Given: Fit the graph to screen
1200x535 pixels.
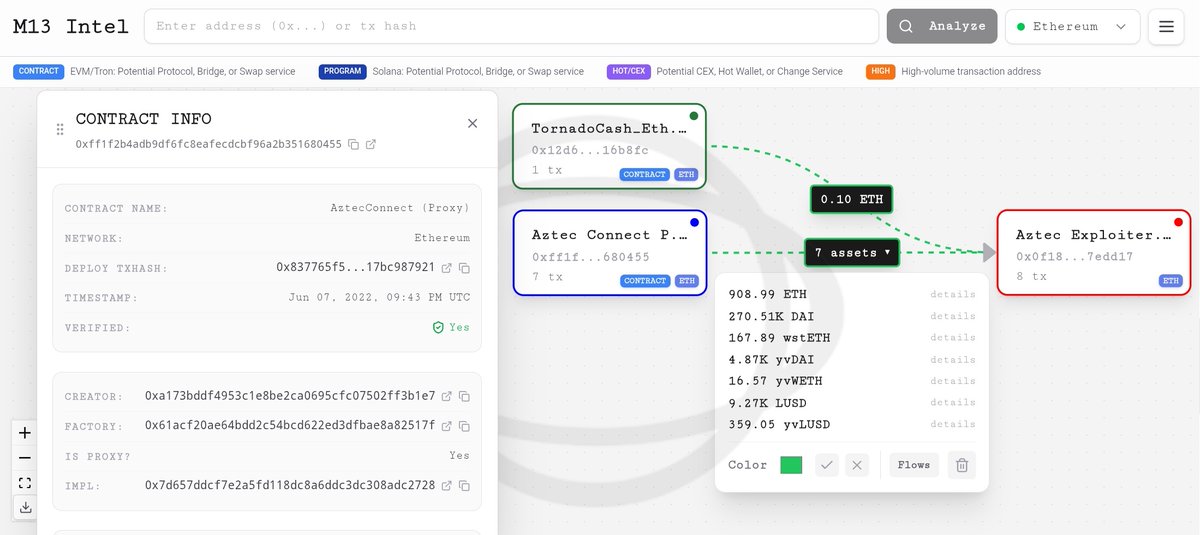Looking at the screenshot, I should click(25, 483).
